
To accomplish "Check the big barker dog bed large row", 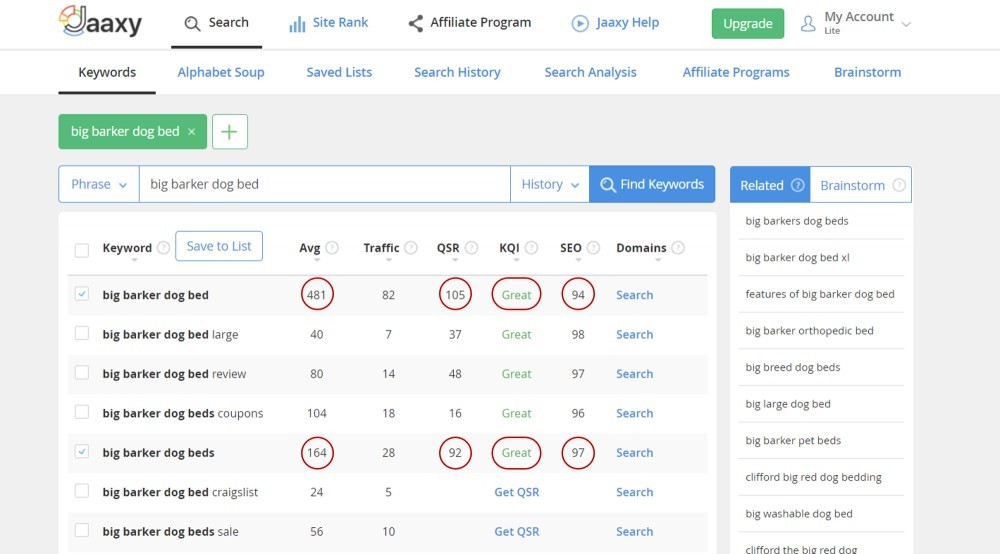I will pos(82,333).
